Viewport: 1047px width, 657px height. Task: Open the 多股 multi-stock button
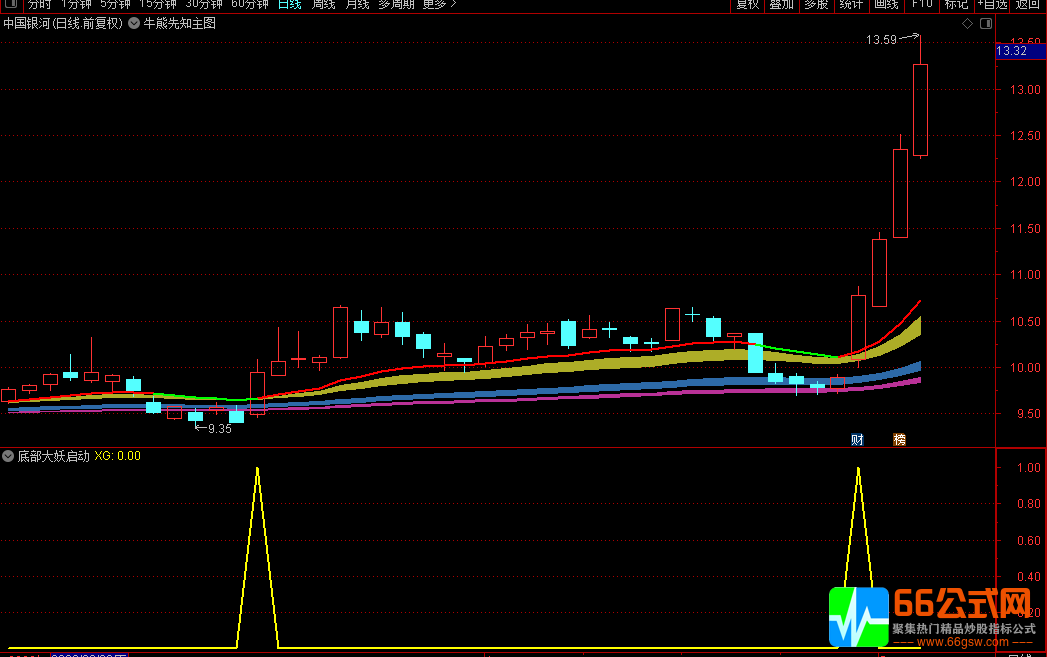[x=817, y=4]
